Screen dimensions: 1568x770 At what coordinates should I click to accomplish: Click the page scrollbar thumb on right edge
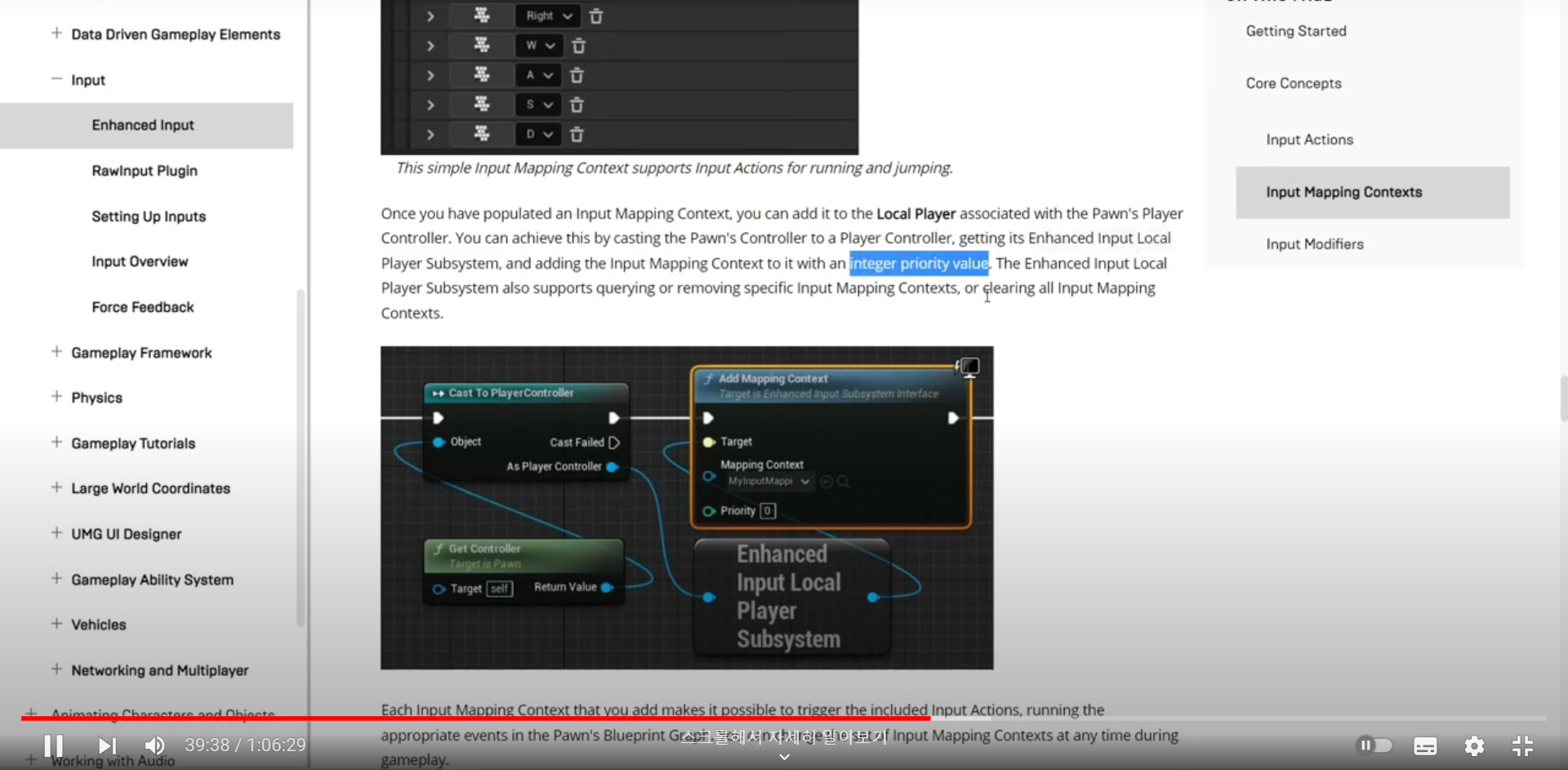[x=1563, y=398]
